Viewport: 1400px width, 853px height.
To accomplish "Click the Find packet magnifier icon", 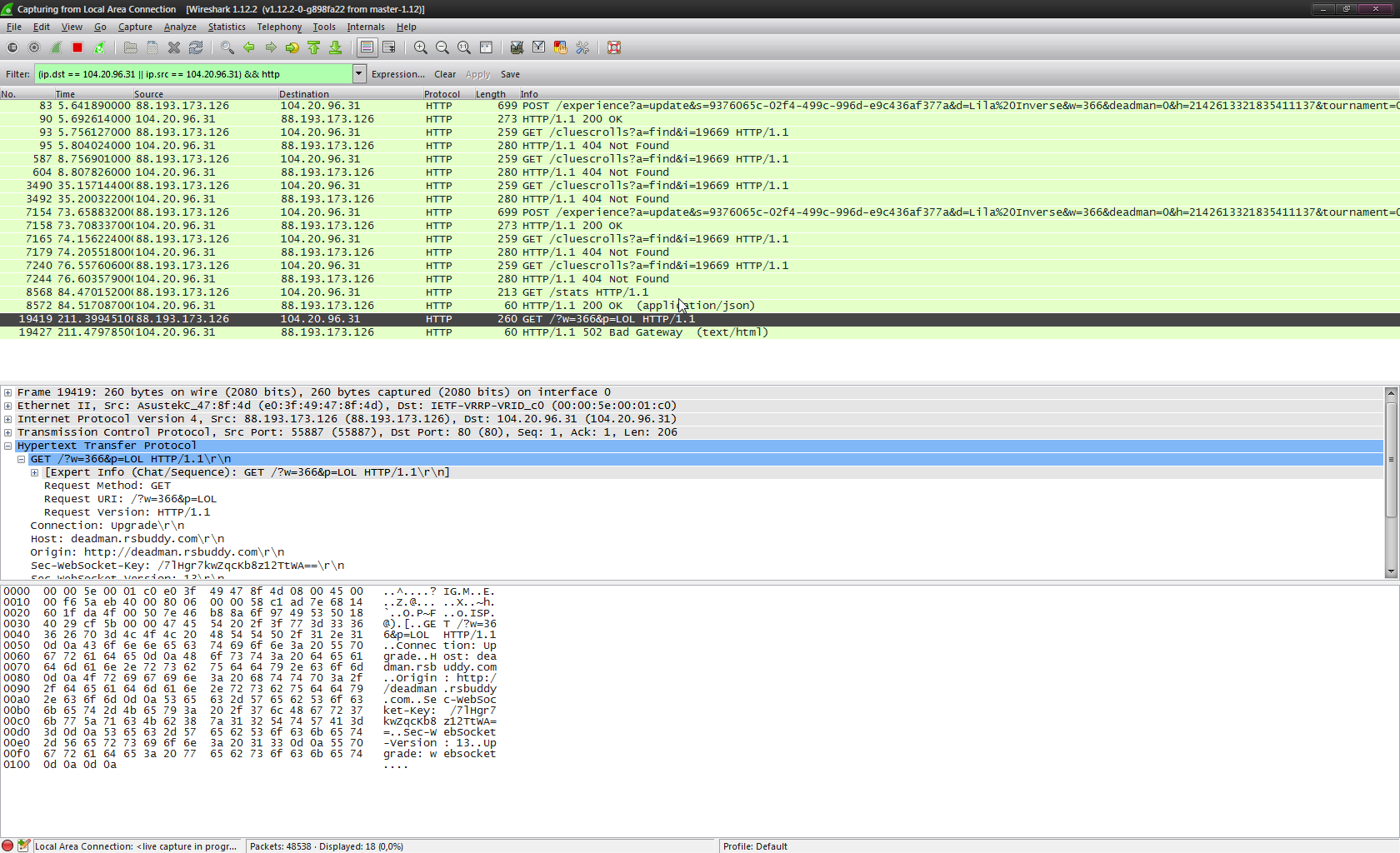I will tap(227, 48).
